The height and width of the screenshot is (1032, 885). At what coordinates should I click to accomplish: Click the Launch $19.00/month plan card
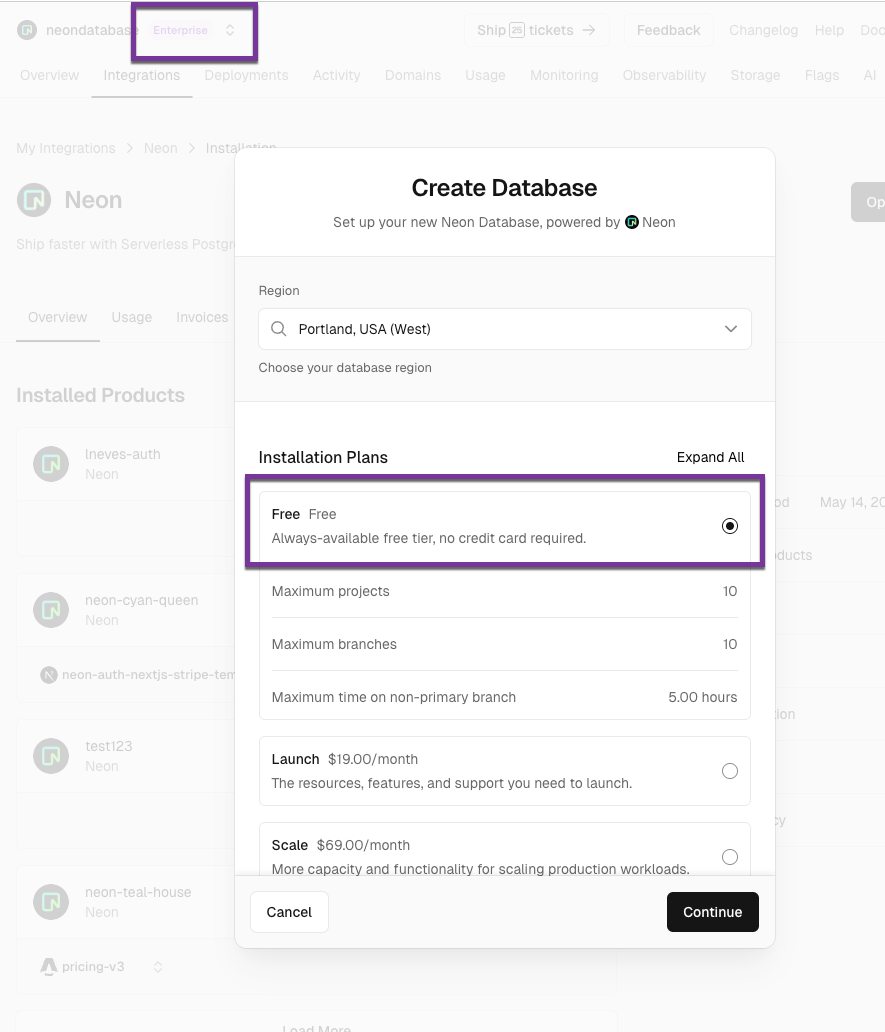505,771
